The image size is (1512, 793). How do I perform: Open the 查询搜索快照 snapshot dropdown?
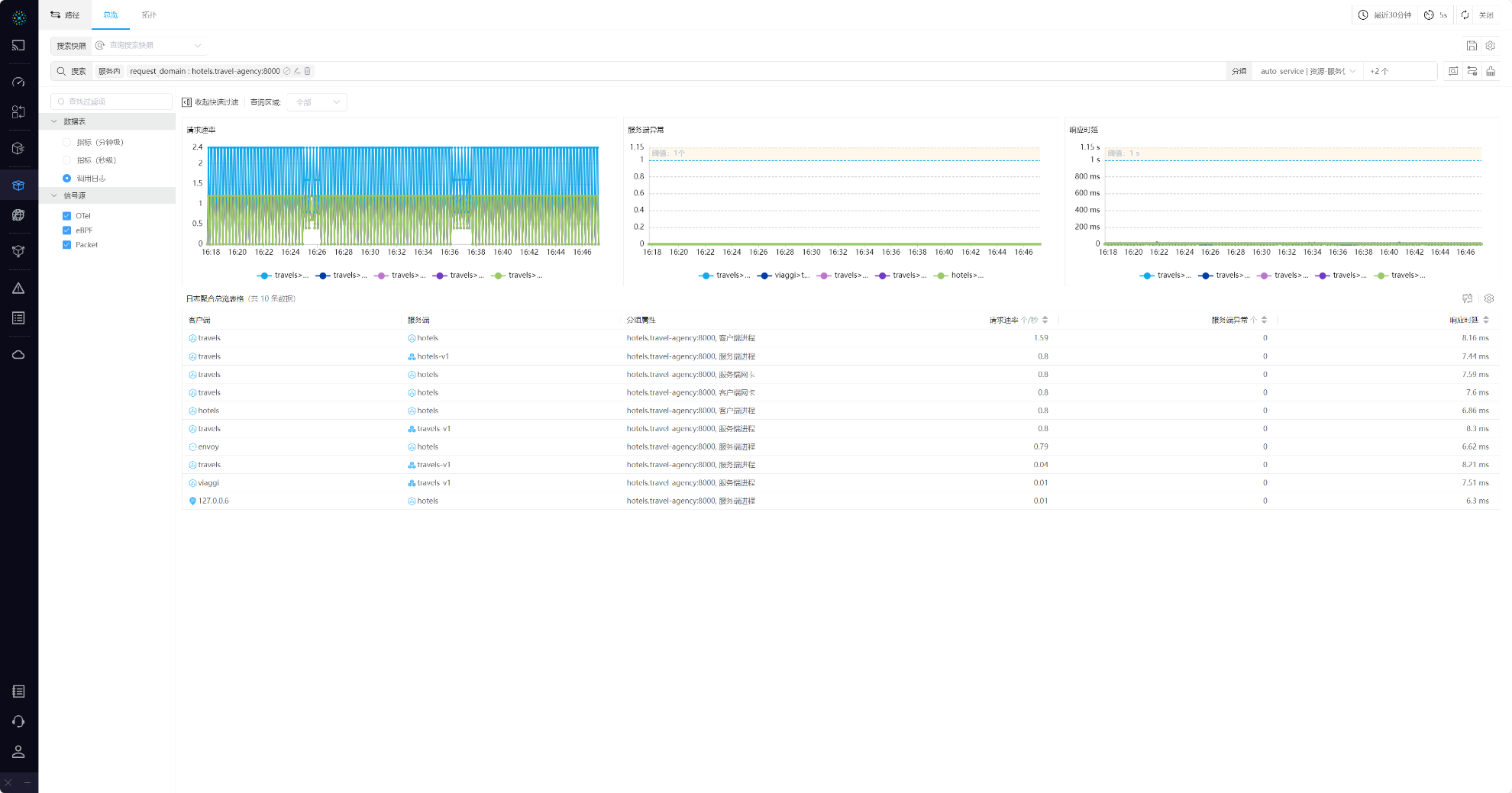(150, 46)
